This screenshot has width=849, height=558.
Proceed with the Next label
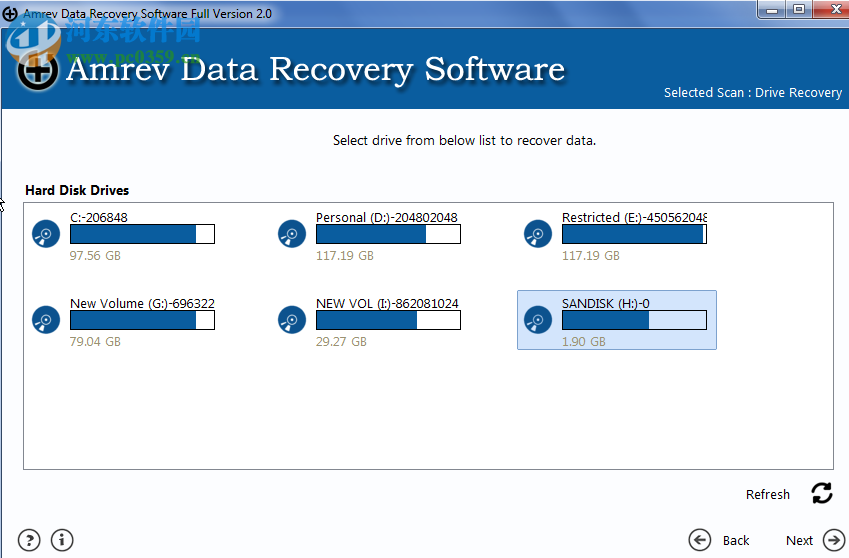tap(799, 540)
